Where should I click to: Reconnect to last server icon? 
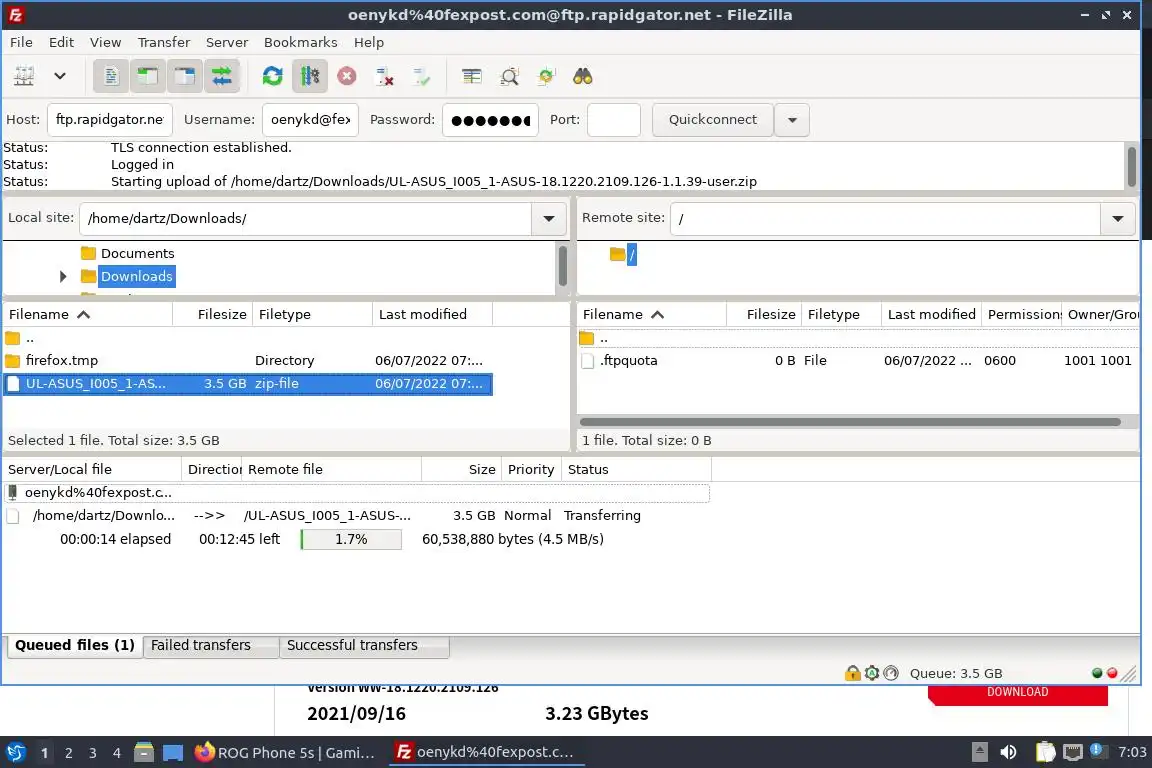tap(422, 76)
